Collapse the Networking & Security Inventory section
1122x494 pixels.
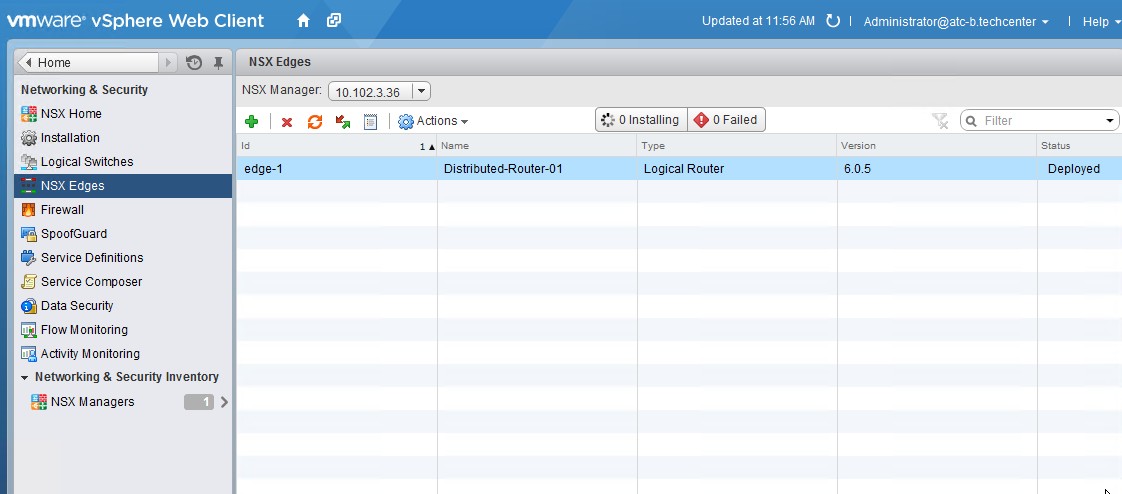click(25, 377)
